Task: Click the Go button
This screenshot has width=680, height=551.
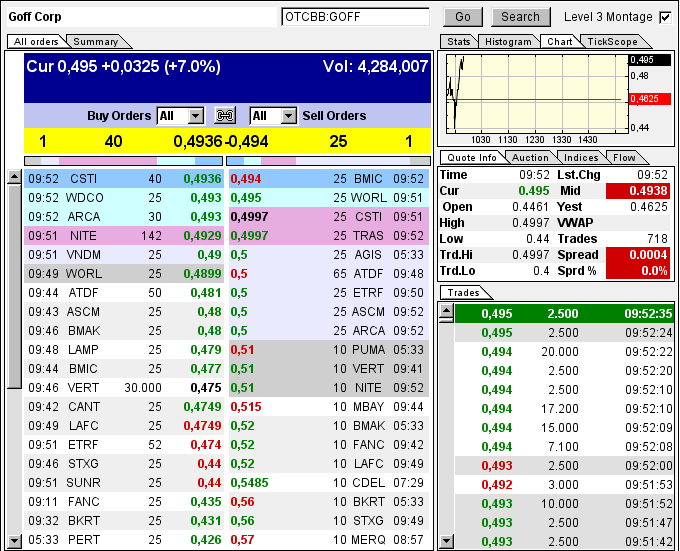Action: 463,17
